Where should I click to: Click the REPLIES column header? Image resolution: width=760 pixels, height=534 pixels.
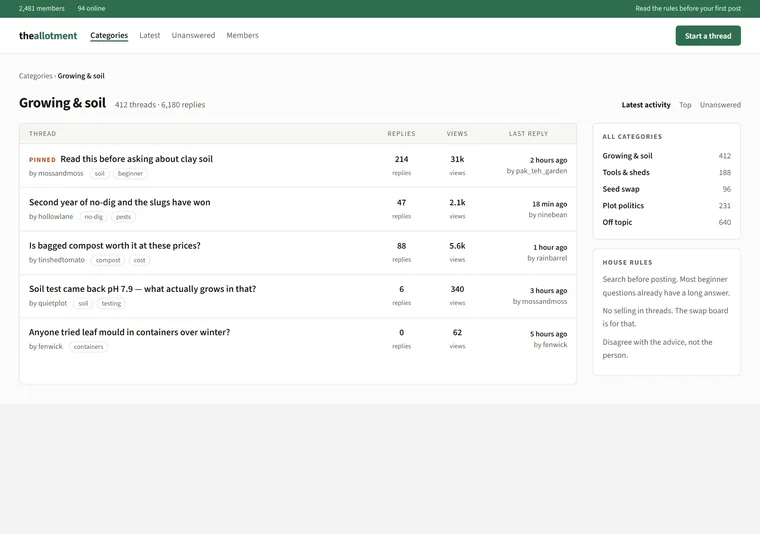401,133
